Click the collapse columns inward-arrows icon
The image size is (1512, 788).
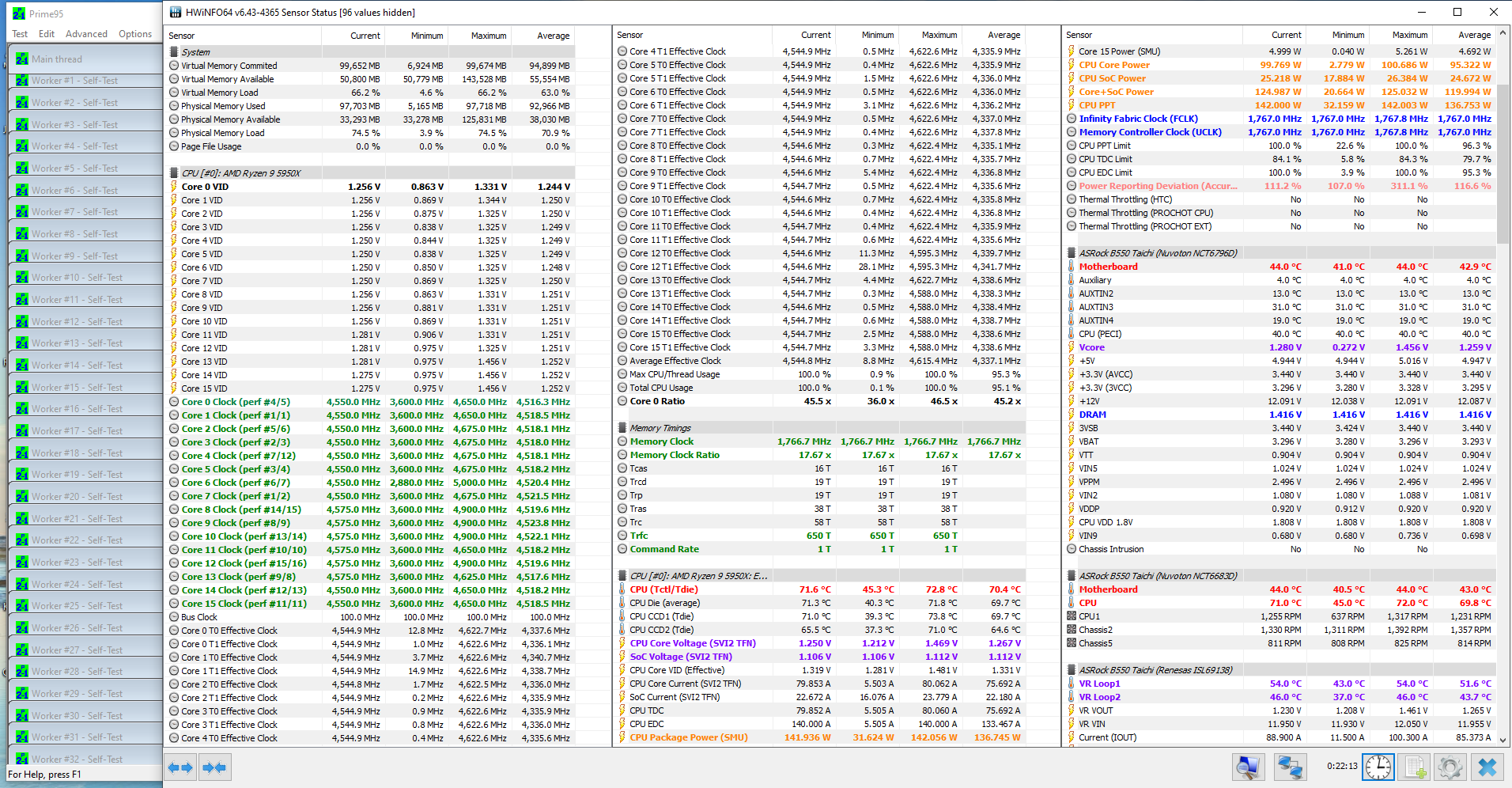tap(214, 767)
